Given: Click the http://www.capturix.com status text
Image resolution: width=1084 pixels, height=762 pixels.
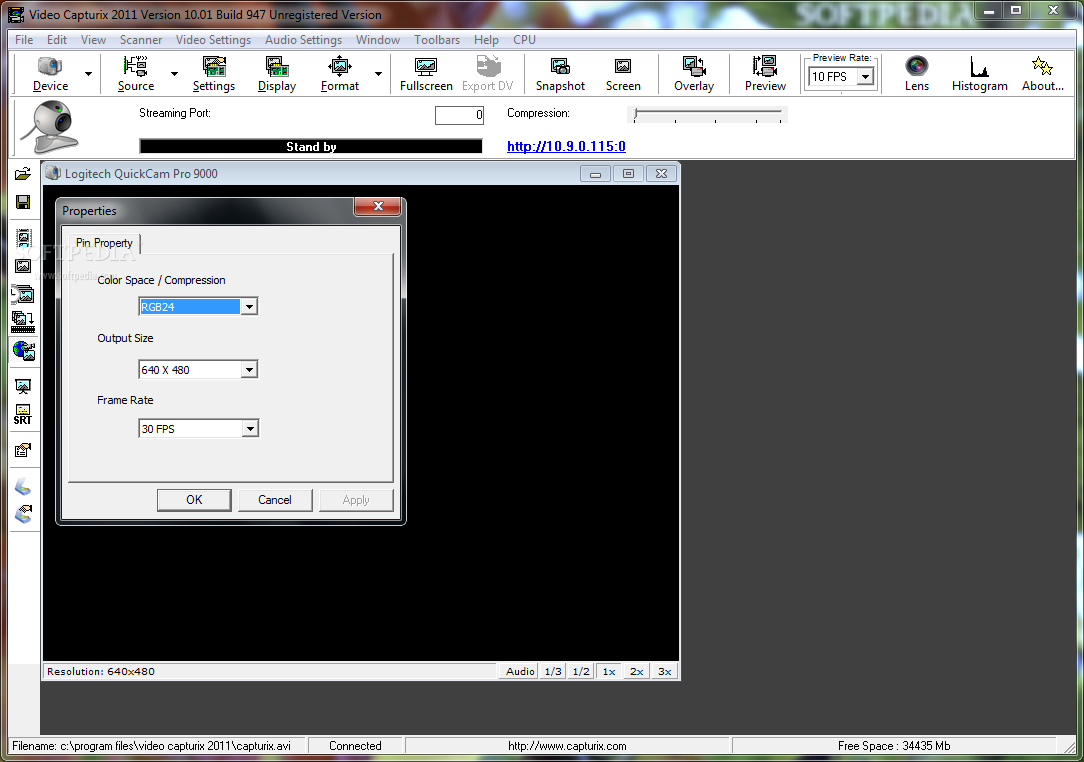Looking at the screenshot, I should [567, 746].
